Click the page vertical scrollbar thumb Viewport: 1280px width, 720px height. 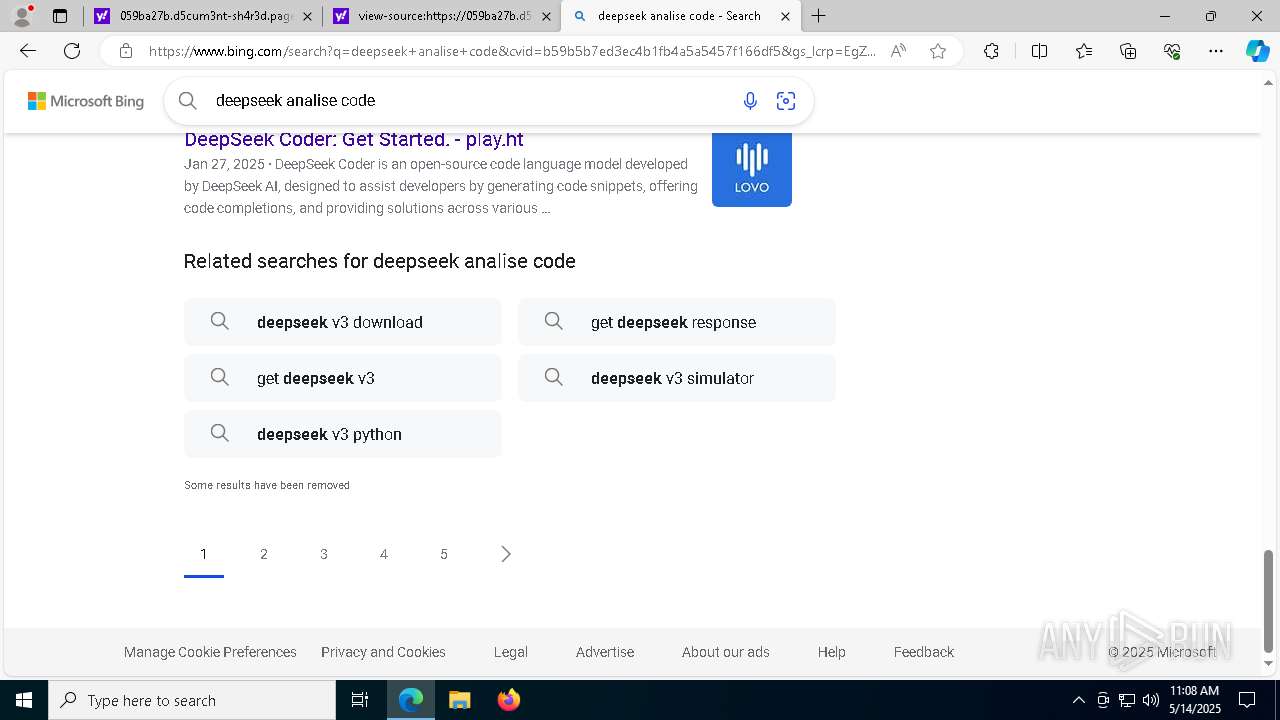coord(1269,600)
